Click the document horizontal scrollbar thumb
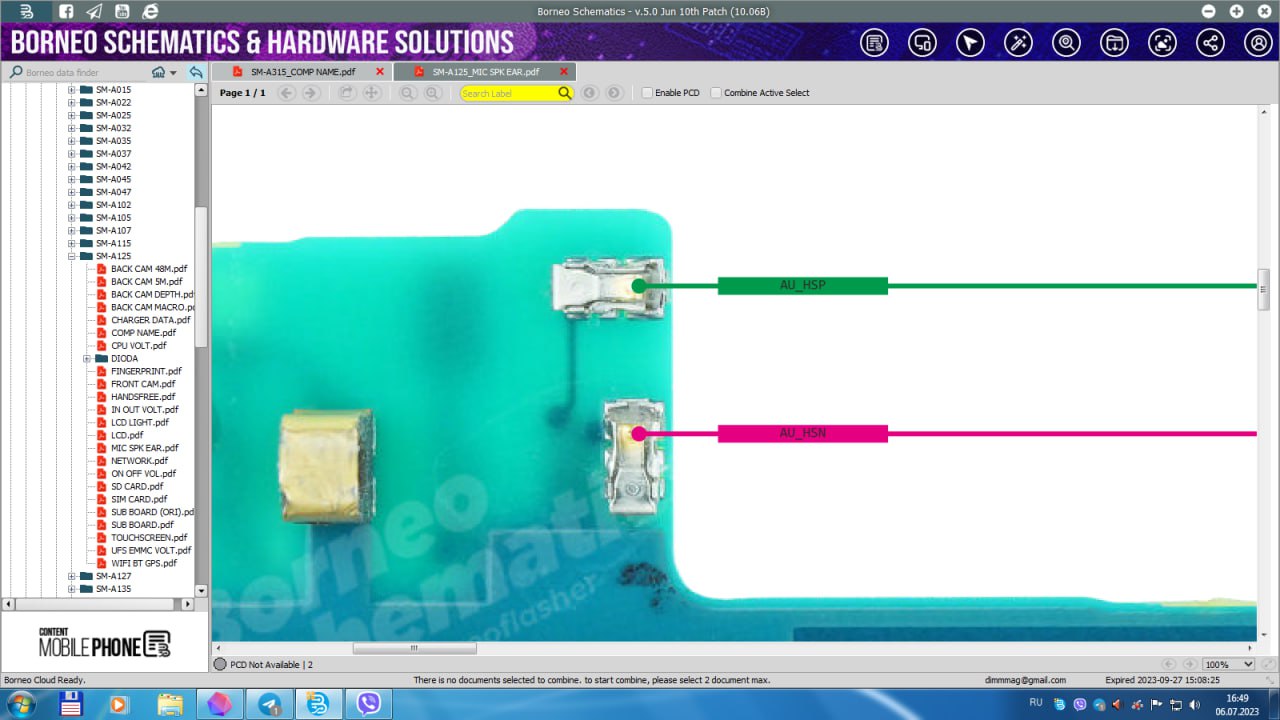 pos(414,648)
